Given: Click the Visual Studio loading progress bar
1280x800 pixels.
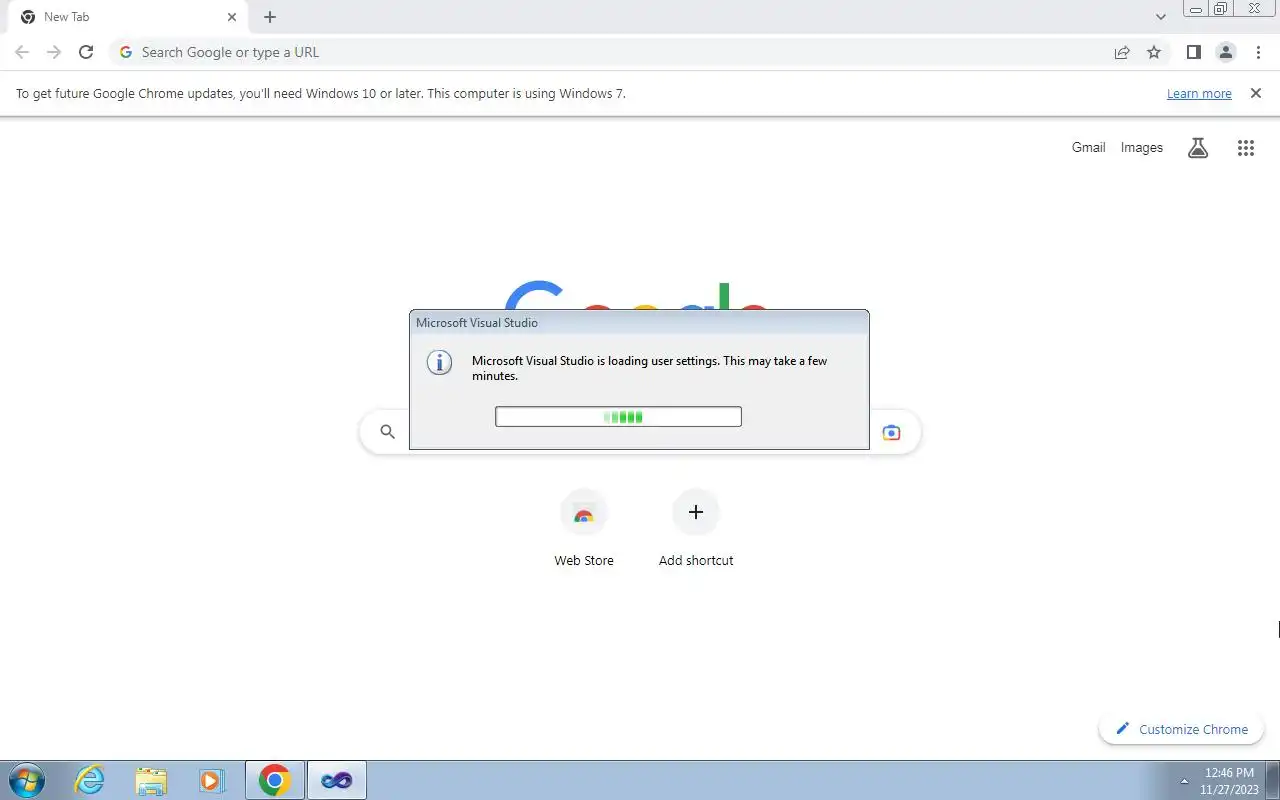Looking at the screenshot, I should [618, 417].
